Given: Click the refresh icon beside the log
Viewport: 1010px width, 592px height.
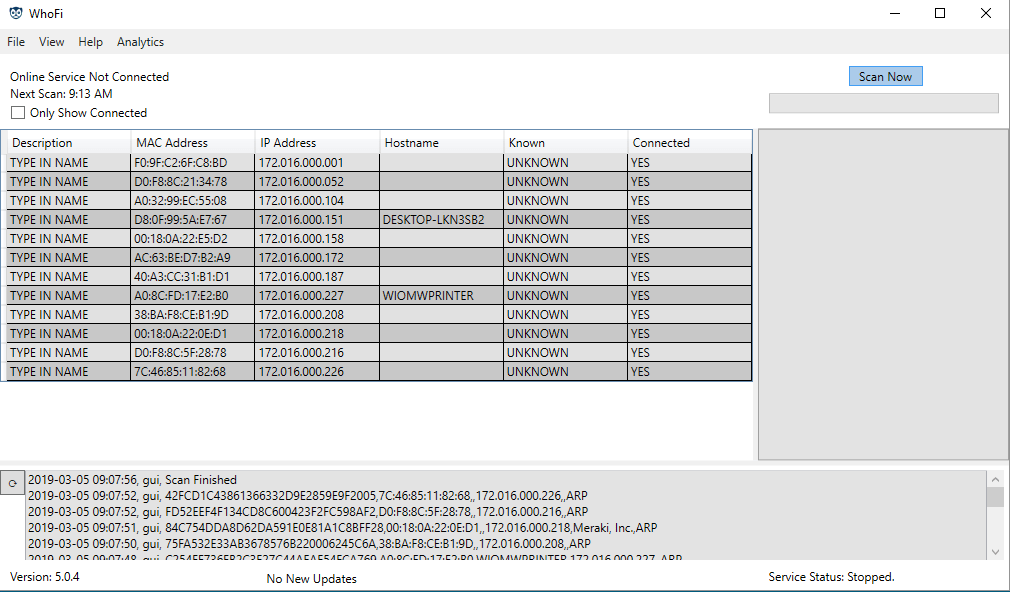Looking at the screenshot, I should point(12,482).
